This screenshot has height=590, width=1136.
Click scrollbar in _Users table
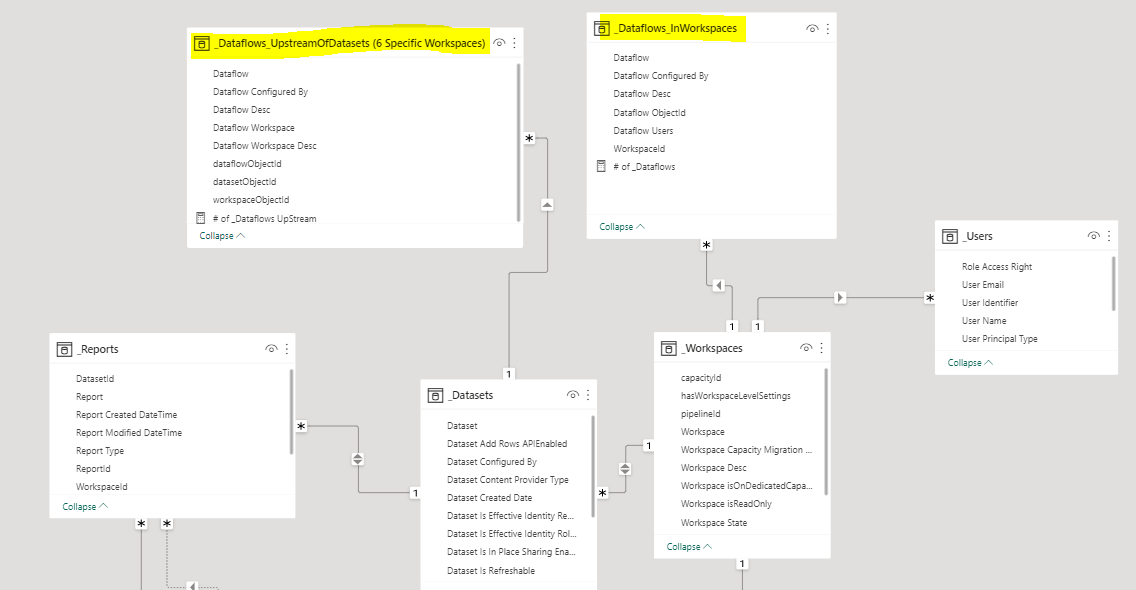1114,283
